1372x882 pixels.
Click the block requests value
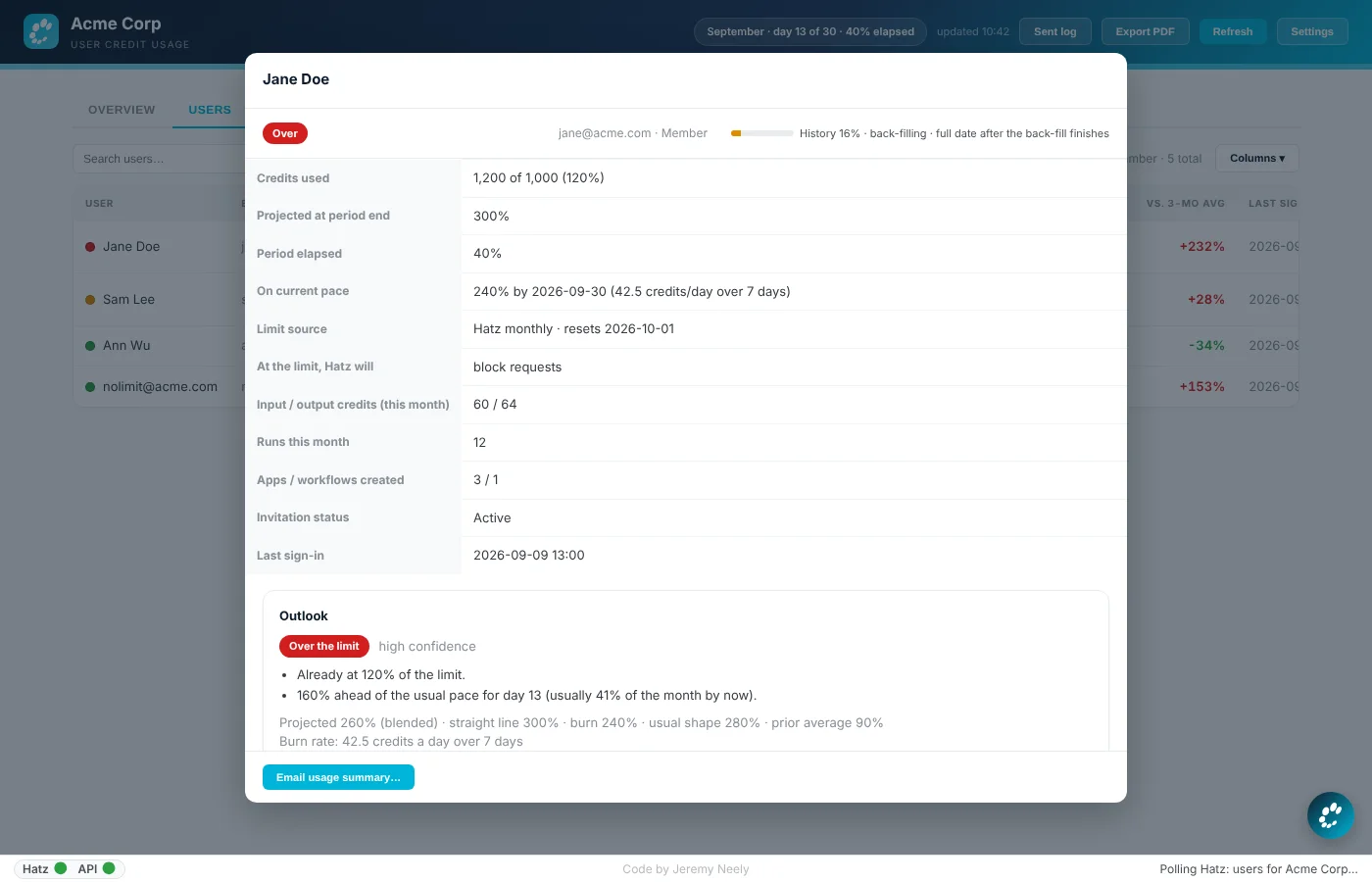pyautogui.click(x=517, y=367)
